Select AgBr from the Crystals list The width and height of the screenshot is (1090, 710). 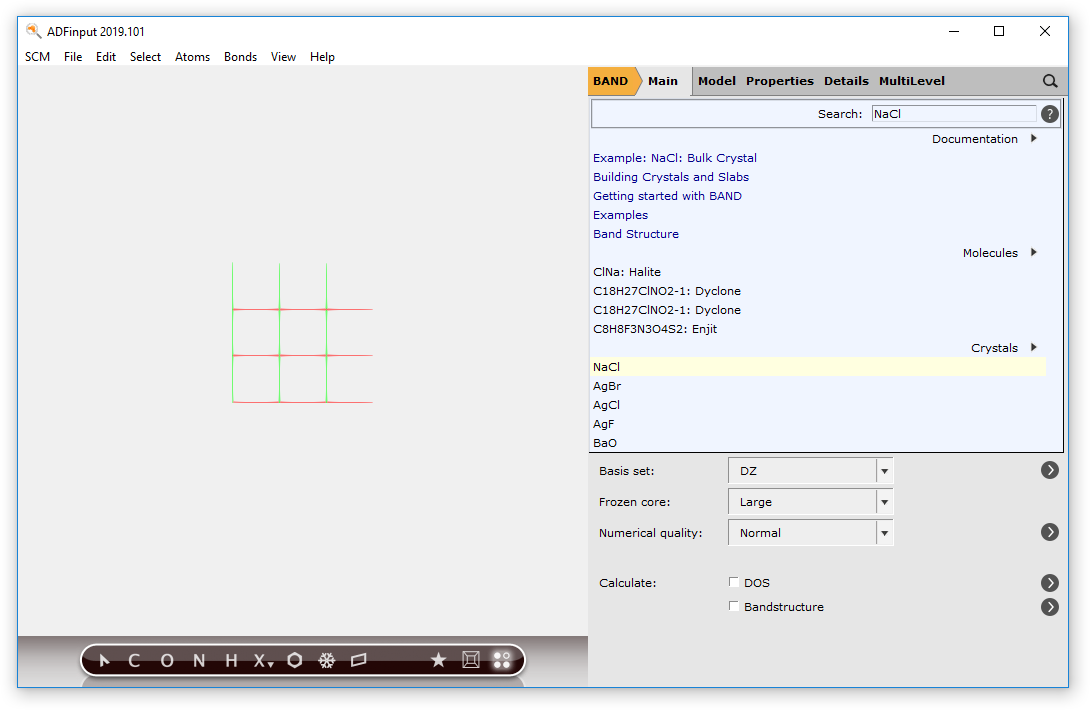607,385
